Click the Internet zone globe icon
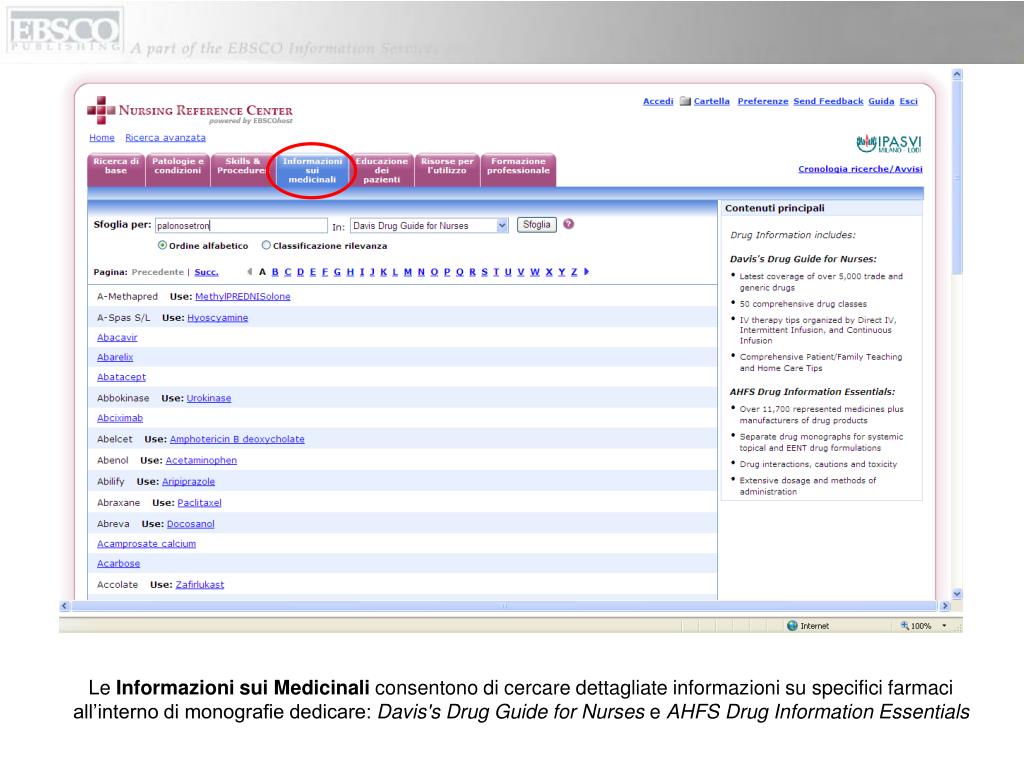1024x768 pixels. coord(792,626)
